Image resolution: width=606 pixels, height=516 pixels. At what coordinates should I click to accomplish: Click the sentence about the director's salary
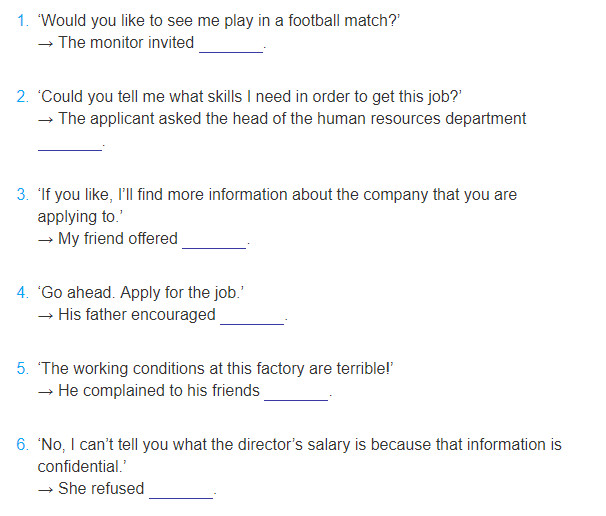pos(300,455)
